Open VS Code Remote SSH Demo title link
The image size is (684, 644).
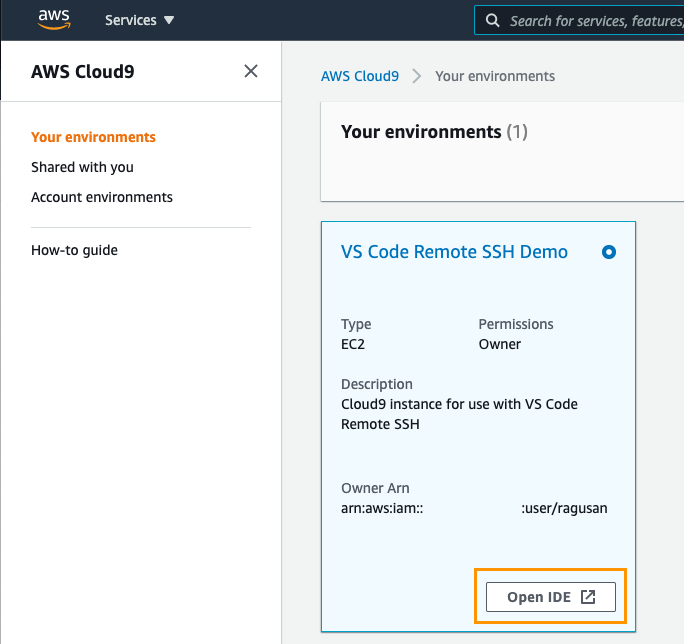click(x=454, y=252)
